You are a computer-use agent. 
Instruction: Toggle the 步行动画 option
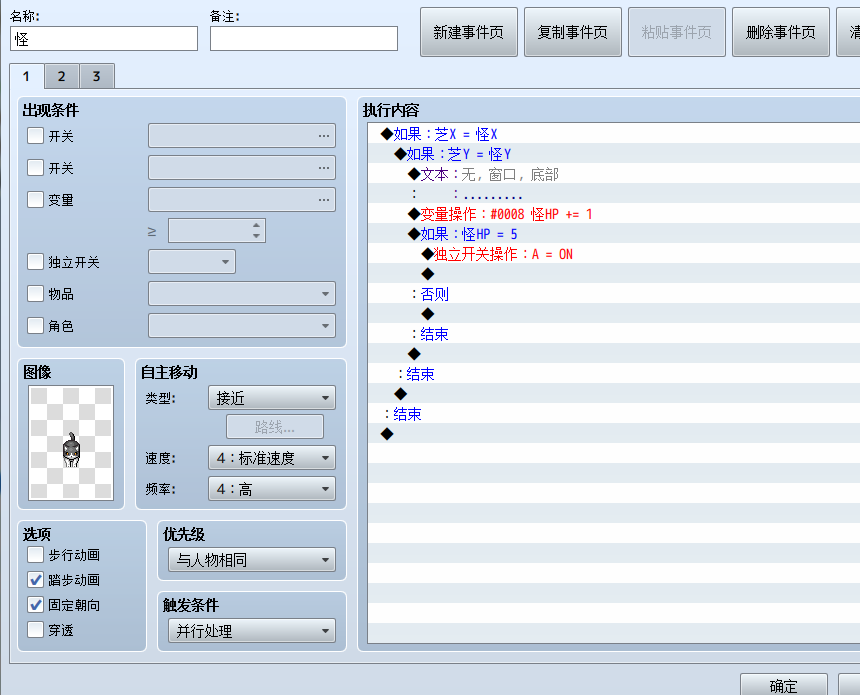tap(36, 555)
